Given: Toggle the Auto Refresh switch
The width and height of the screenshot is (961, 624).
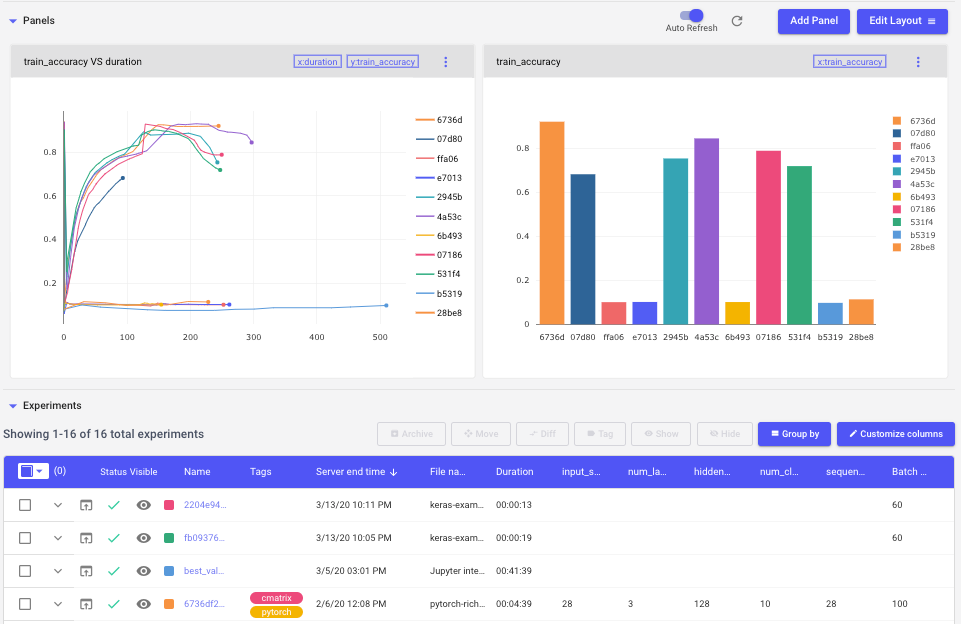Looking at the screenshot, I should pyautogui.click(x=691, y=15).
